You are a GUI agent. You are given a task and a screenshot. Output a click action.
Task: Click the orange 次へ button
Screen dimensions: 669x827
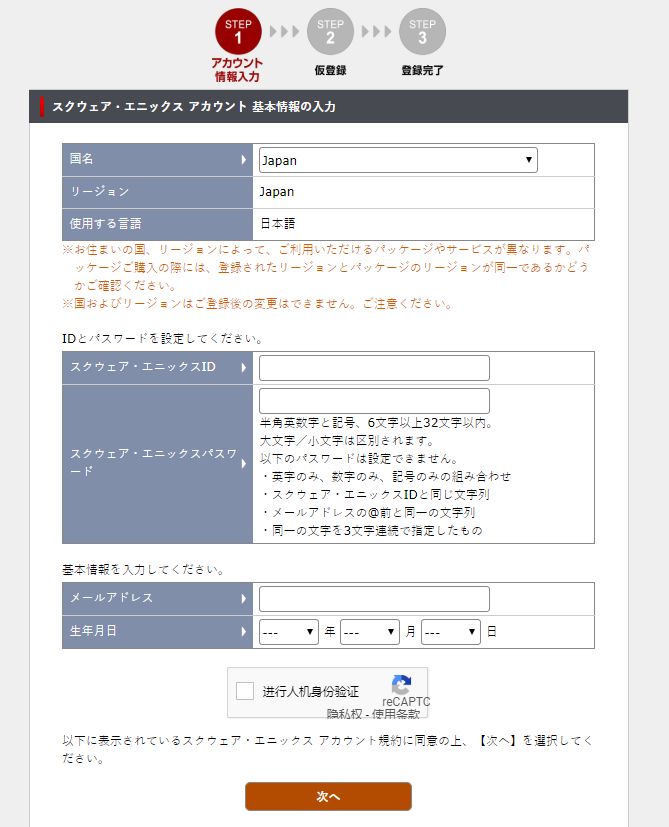328,796
